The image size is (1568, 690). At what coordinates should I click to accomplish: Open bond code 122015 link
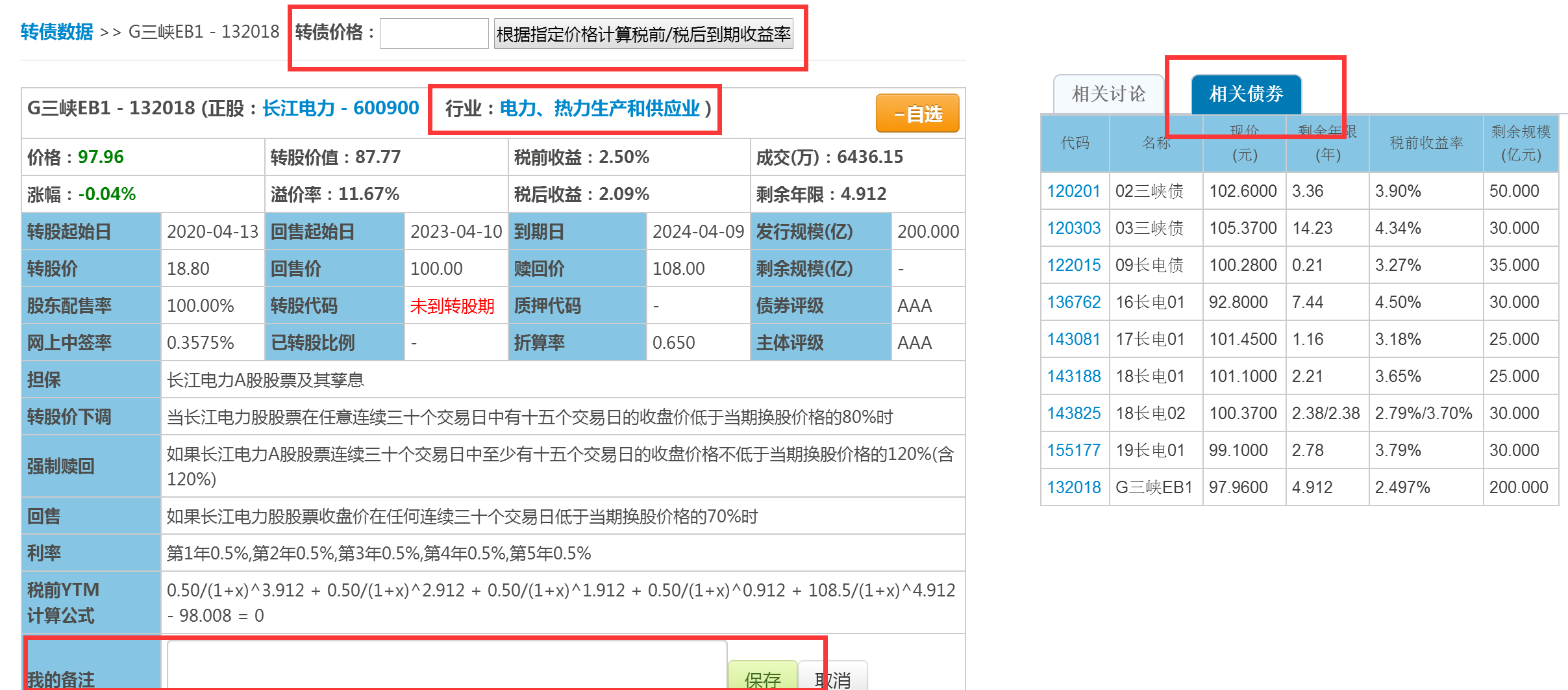coord(1073,265)
